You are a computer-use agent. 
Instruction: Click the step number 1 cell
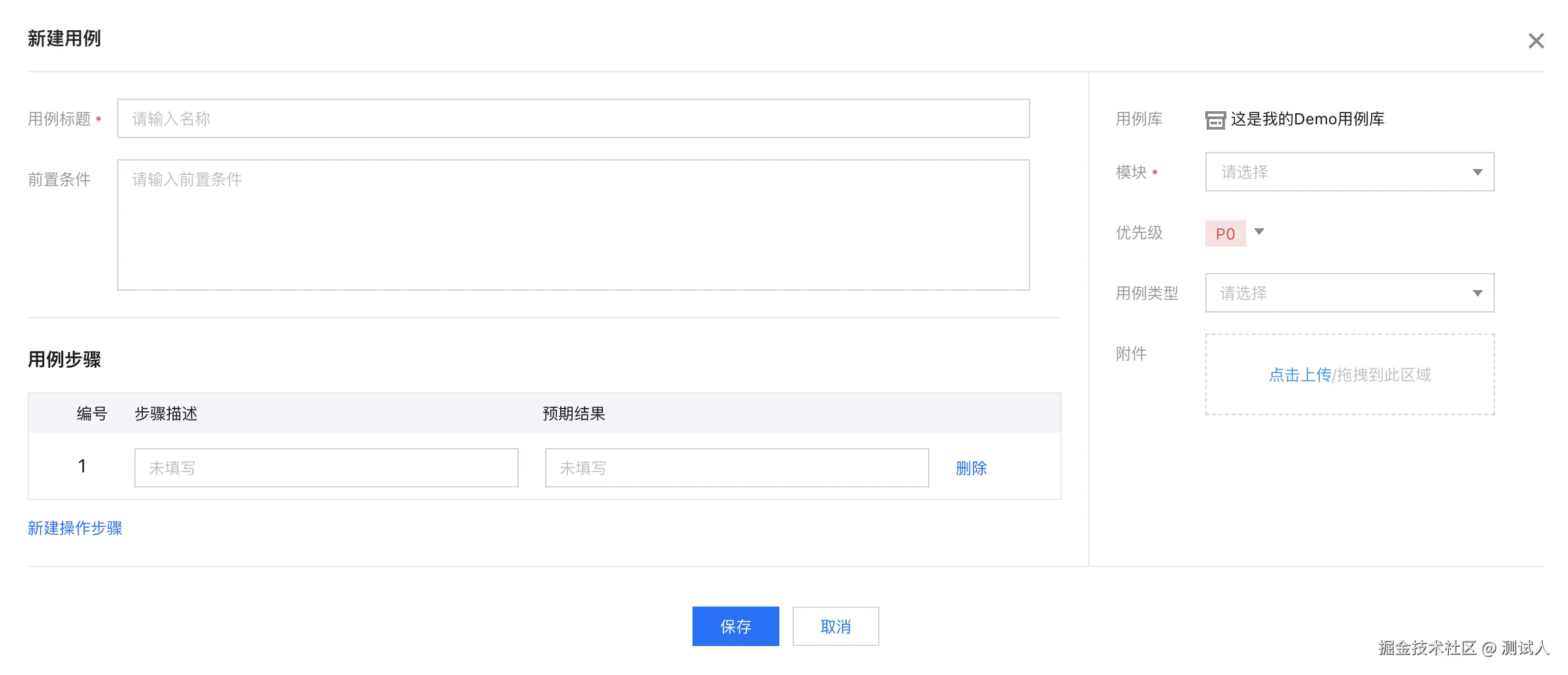pos(82,466)
